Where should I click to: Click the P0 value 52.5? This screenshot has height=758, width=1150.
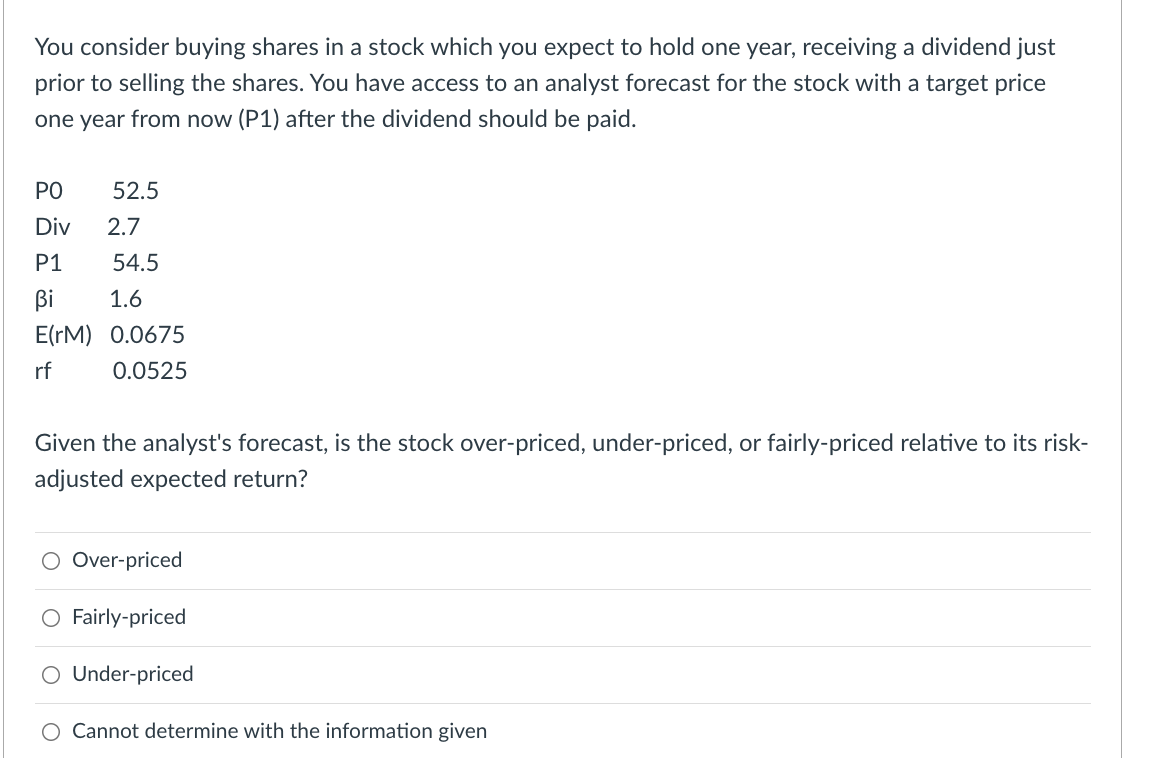click(136, 191)
